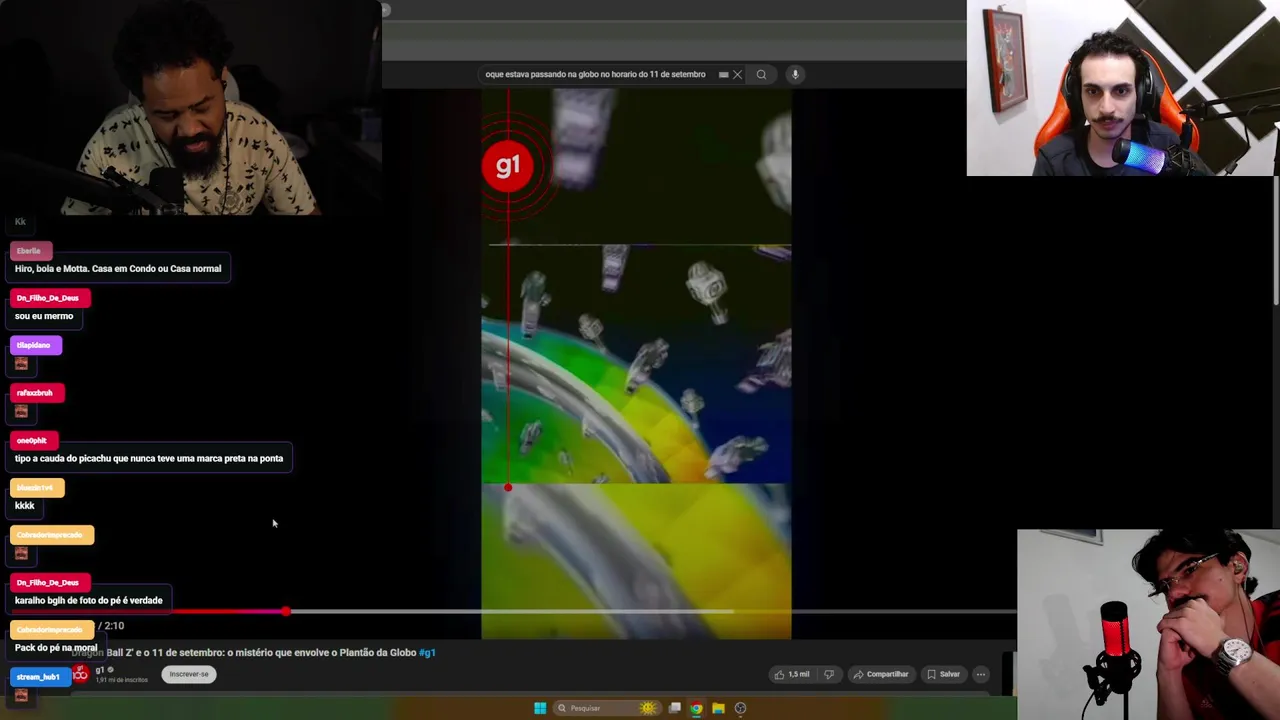This screenshot has height=720, width=1280.
Task: Open File Explorer from the taskbar
Action: [718, 708]
